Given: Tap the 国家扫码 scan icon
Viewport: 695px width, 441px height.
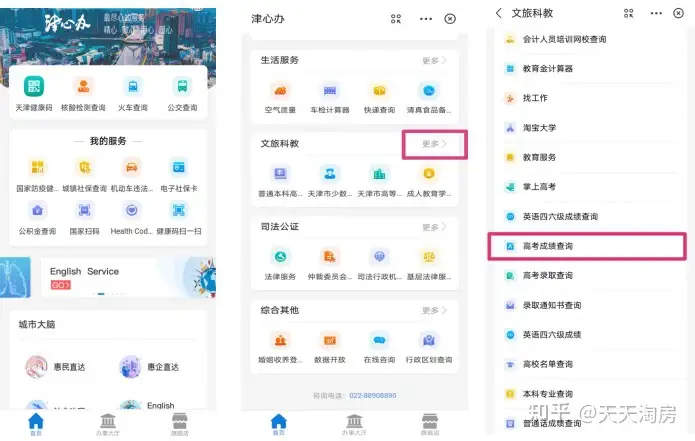Looking at the screenshot, I should coord(85,210).
